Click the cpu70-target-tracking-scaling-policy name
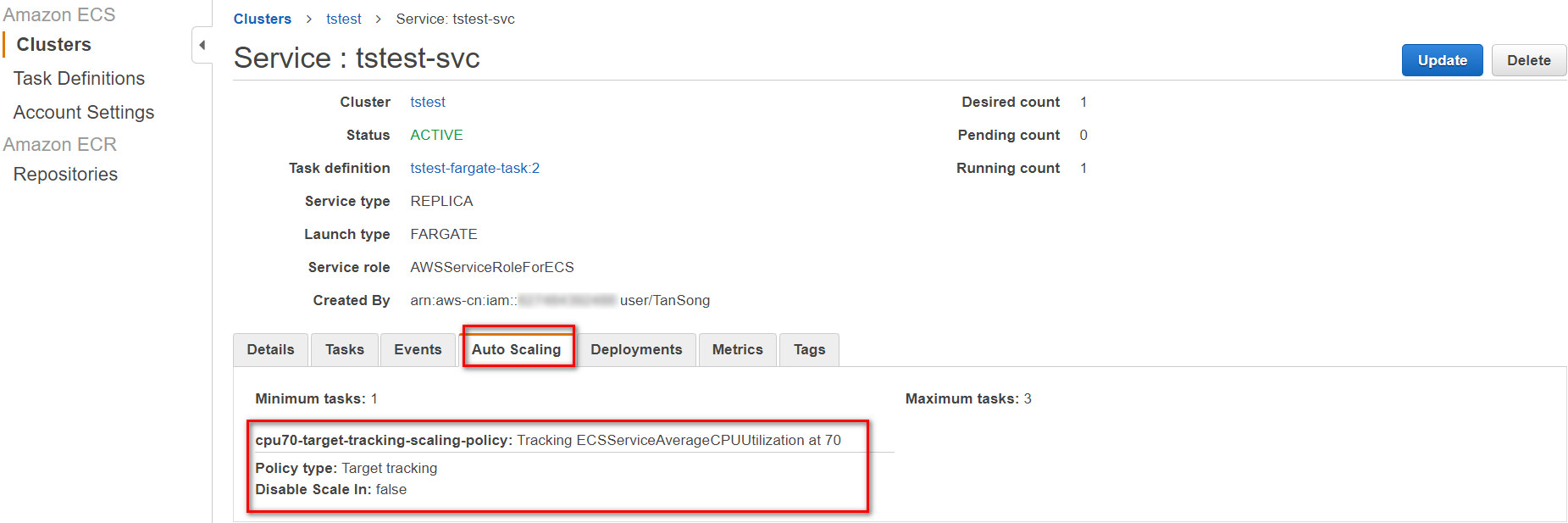1568x523 pixels. [x=384, y=440]
